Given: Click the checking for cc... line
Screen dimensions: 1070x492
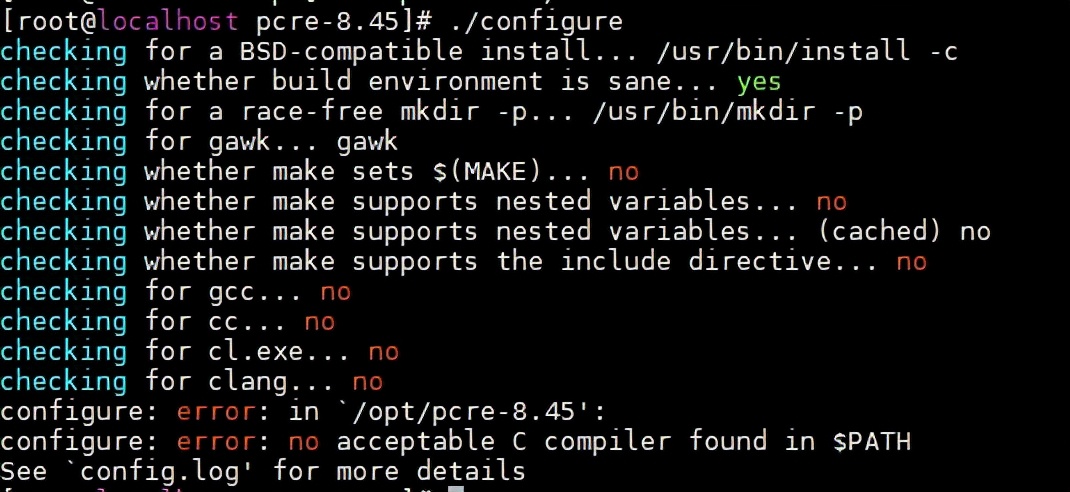Looking at the screenshot, I should 168,322.
